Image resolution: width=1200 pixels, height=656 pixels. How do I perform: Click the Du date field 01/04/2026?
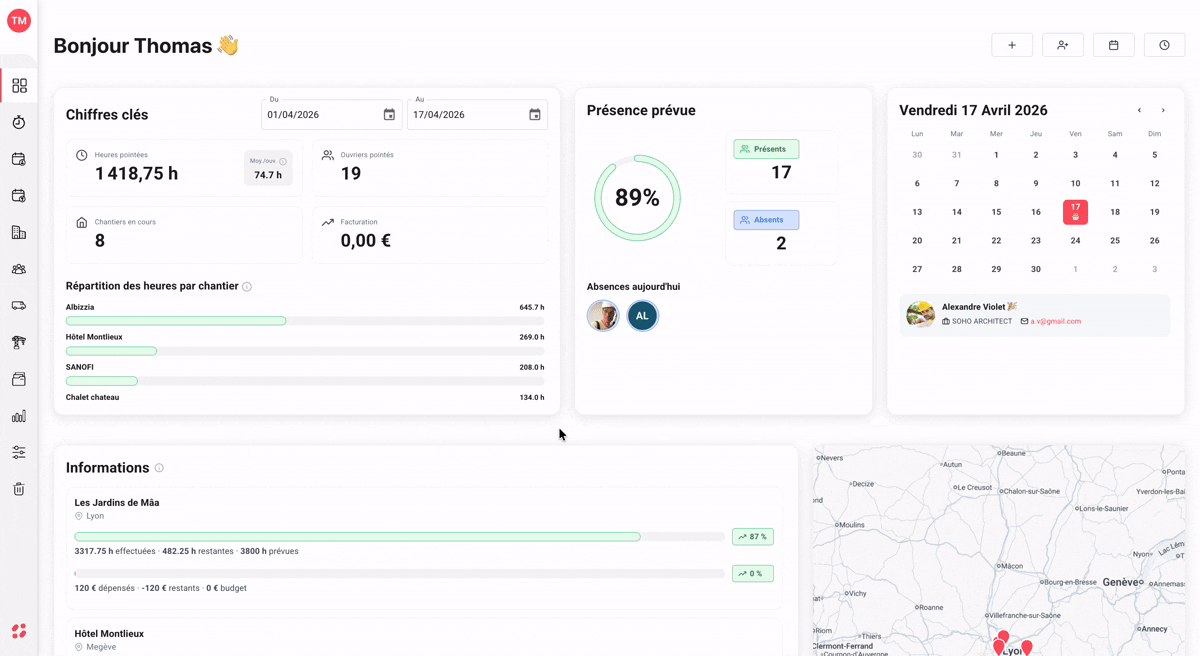(x=332, y=115)
